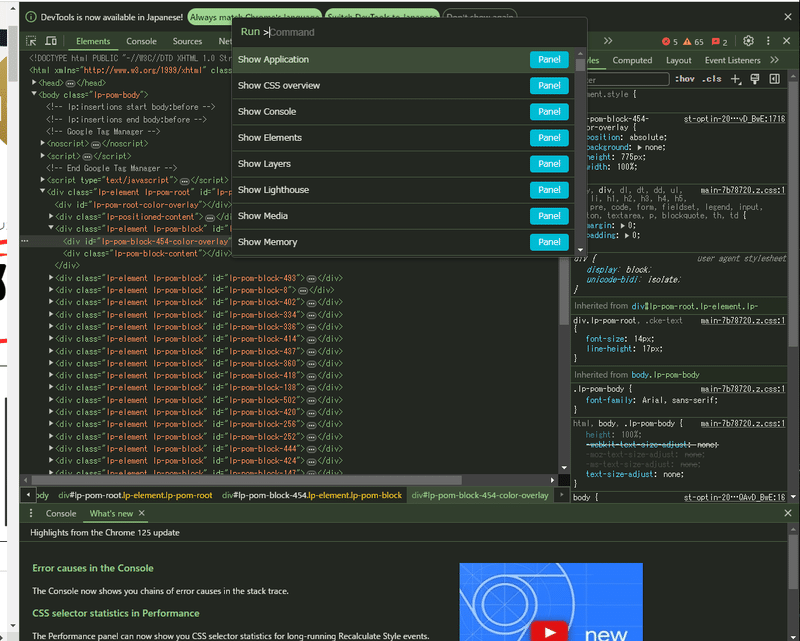Screen dimensions: 800x641
Task: Close the bottom drawer panel
Action: click(788, 513)
